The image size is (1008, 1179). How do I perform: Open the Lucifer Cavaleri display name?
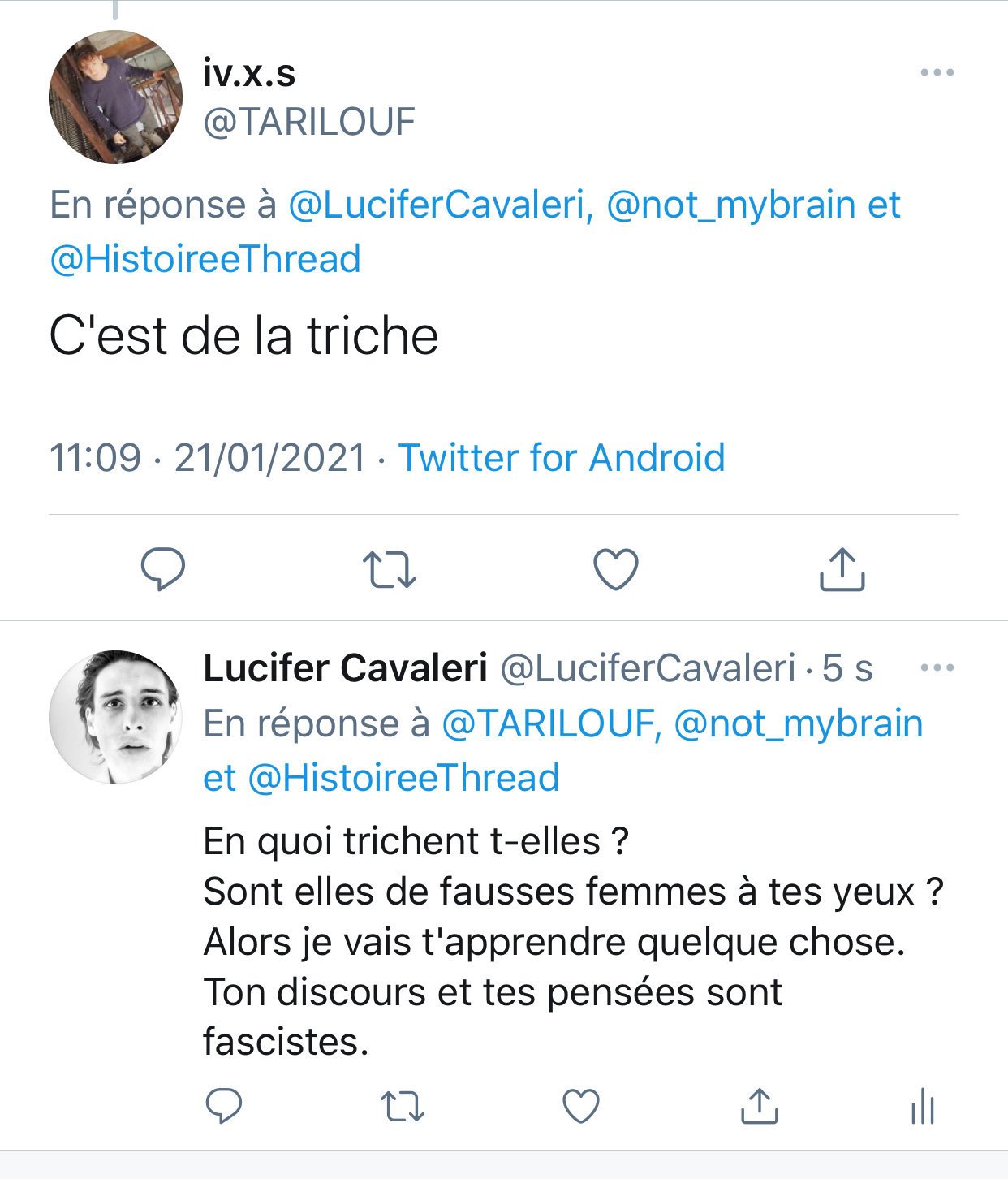(345, 668)
